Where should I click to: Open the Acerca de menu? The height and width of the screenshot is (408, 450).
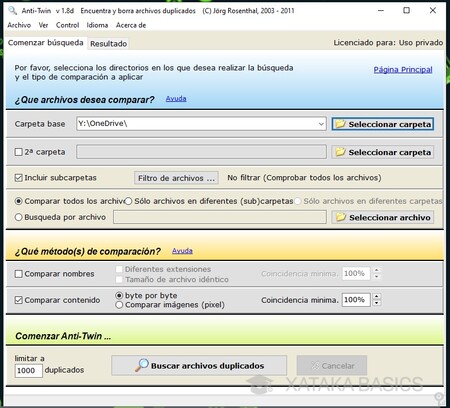[131, 25]
